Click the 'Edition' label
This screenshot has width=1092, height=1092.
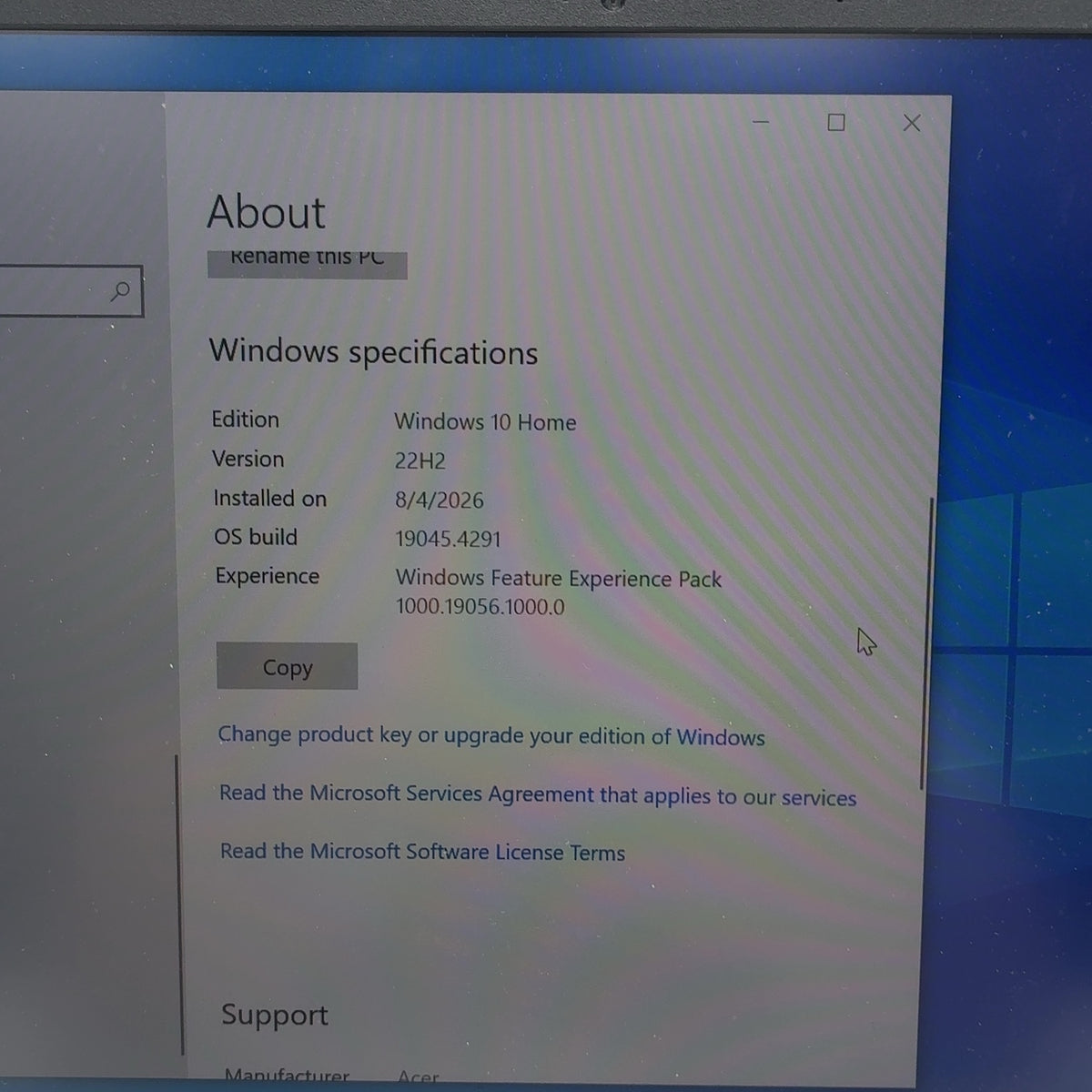click(x=245, y=420)
